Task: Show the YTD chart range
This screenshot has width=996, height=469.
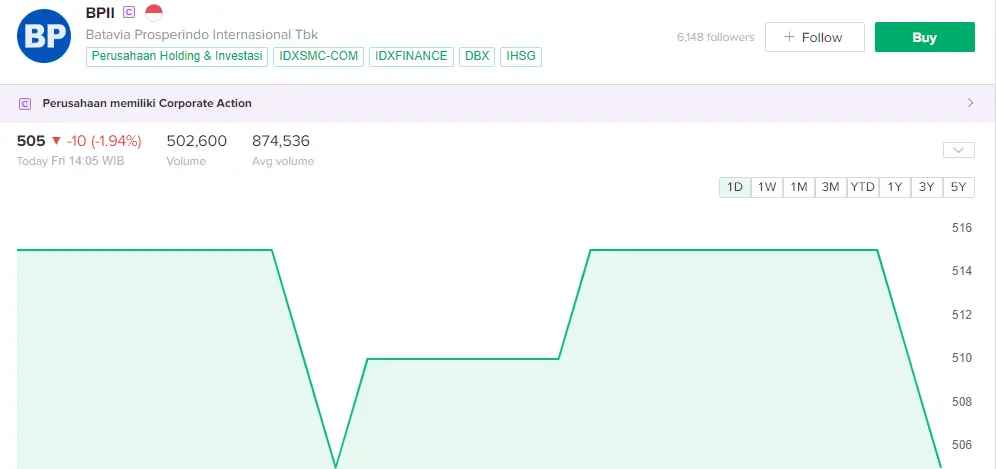Action: (863, 187)
